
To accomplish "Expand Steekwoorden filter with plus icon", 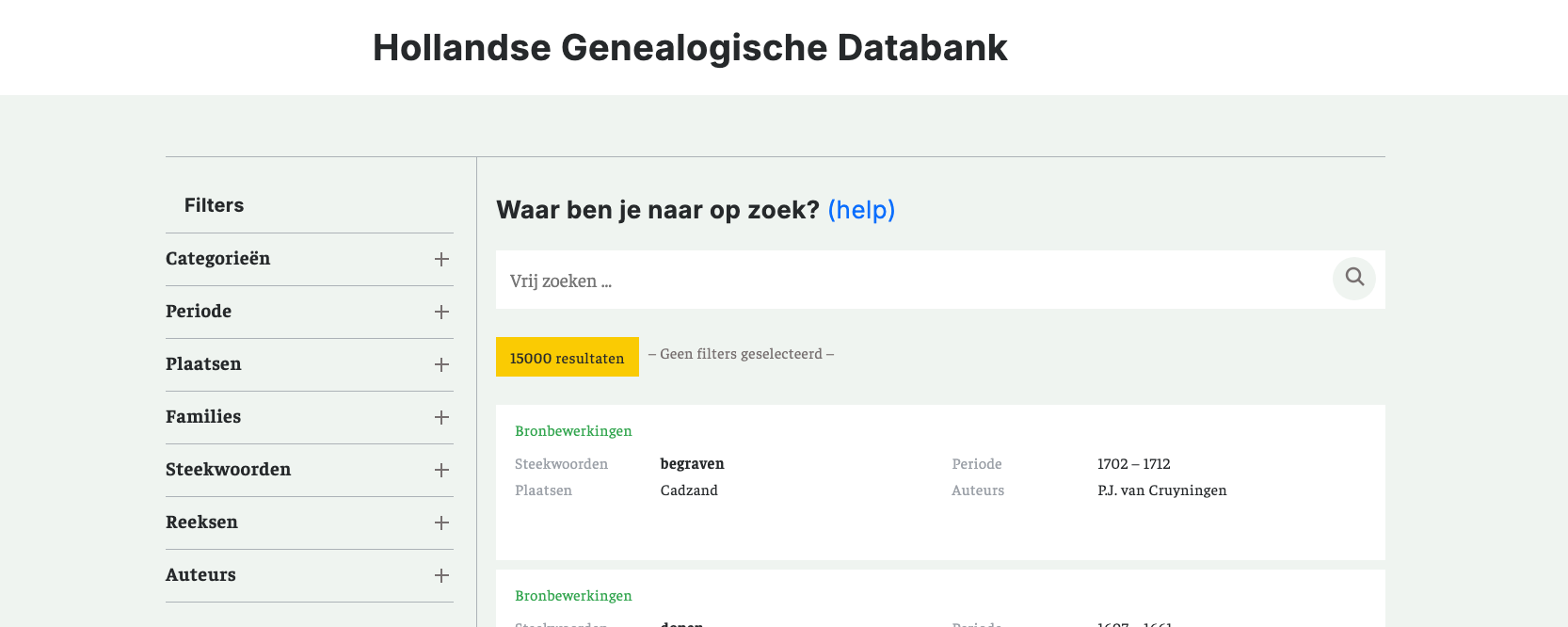I will pos(441,470).
